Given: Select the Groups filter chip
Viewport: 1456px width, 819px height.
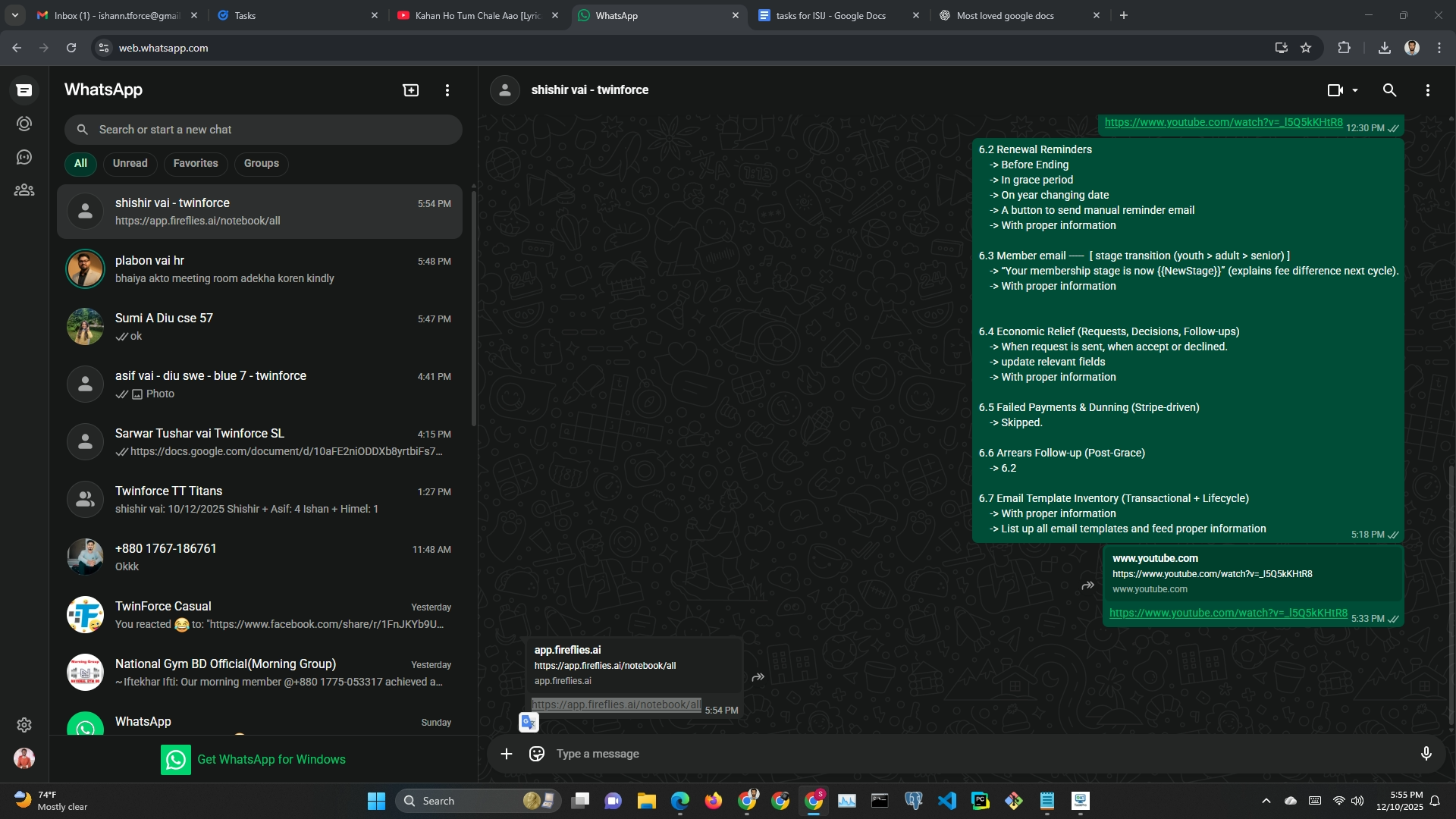Looking at the screenshot, I should pos(261,163).
